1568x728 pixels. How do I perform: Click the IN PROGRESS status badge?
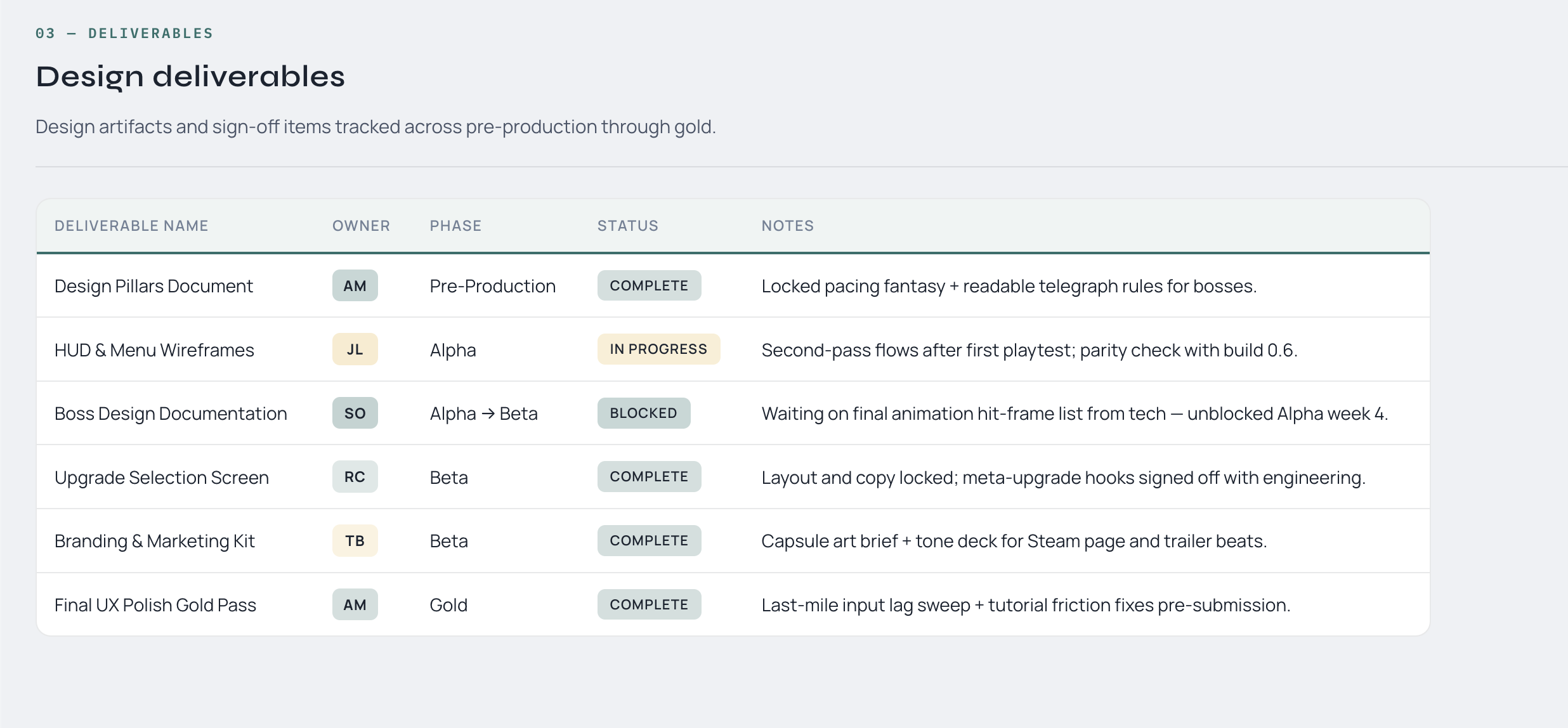[x=658, y=349]
